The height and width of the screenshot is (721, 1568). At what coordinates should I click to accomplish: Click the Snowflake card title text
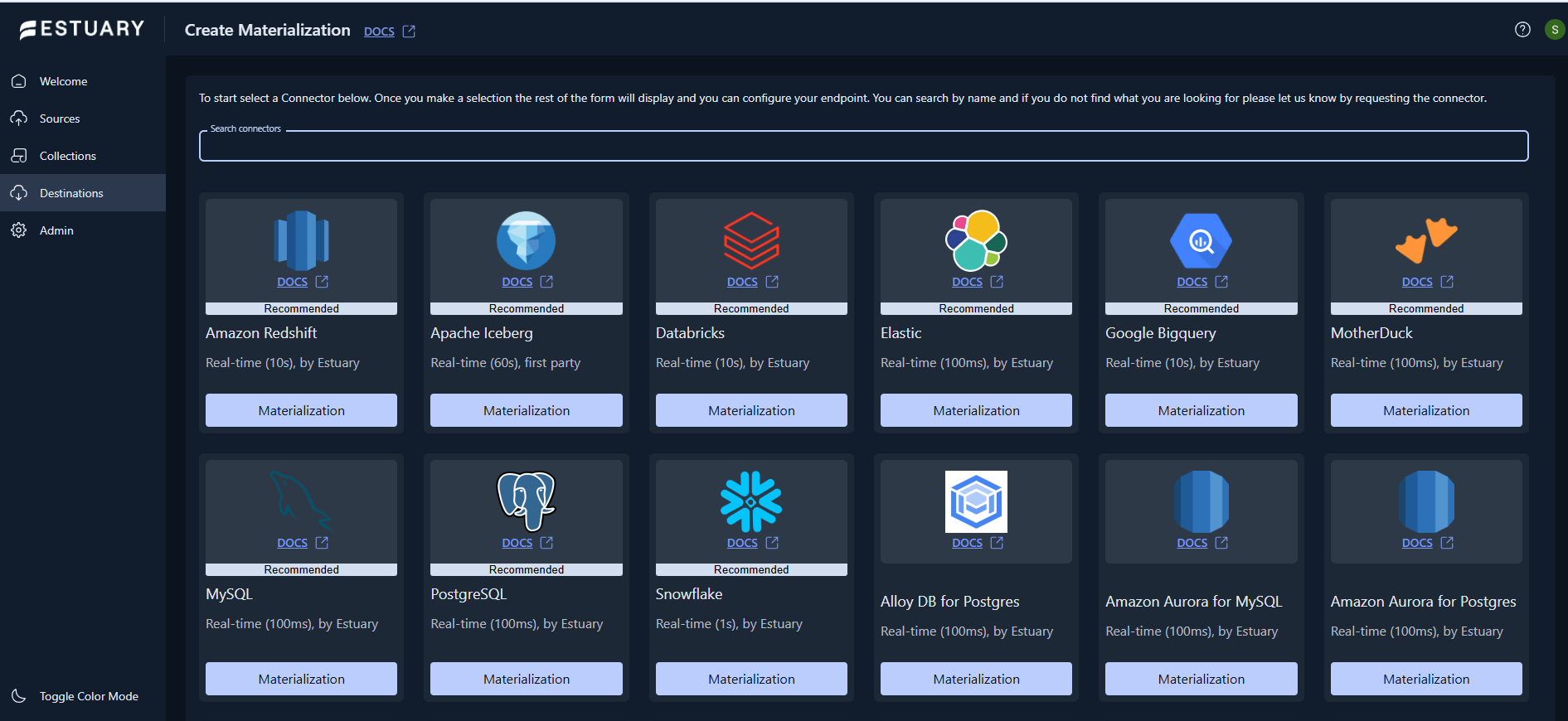pos(689,594)
